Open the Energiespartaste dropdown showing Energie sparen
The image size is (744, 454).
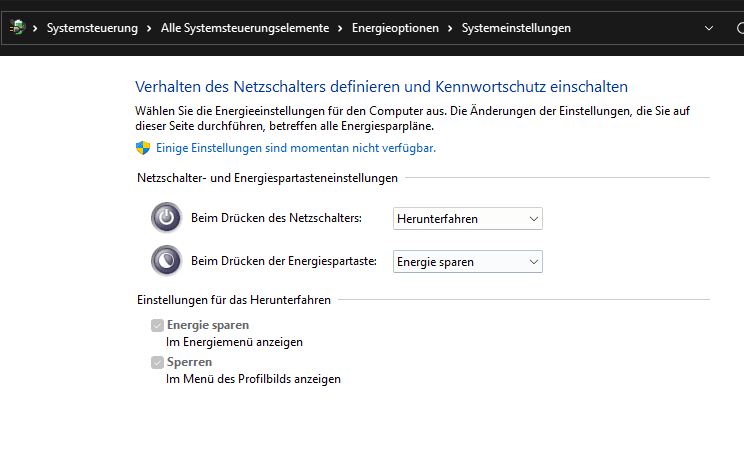[467, 262]
